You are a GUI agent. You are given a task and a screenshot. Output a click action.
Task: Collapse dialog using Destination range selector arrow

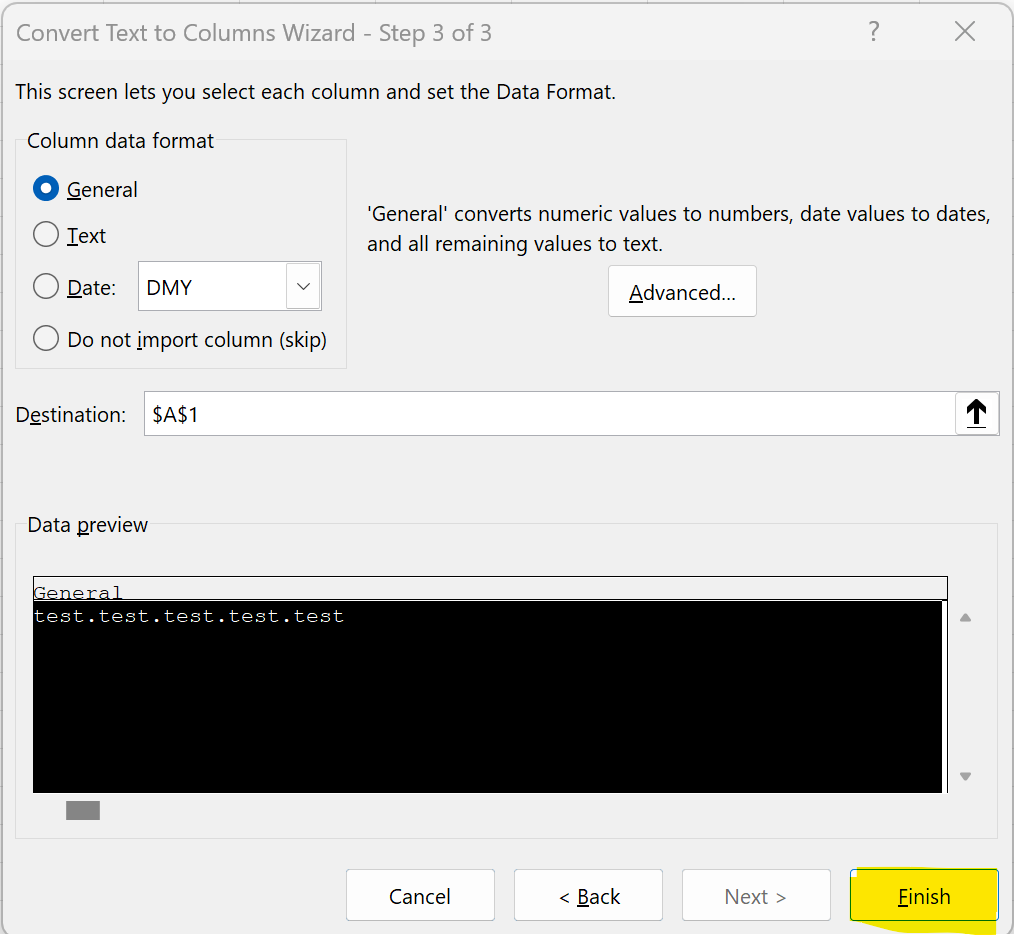(x=977, y=413)
